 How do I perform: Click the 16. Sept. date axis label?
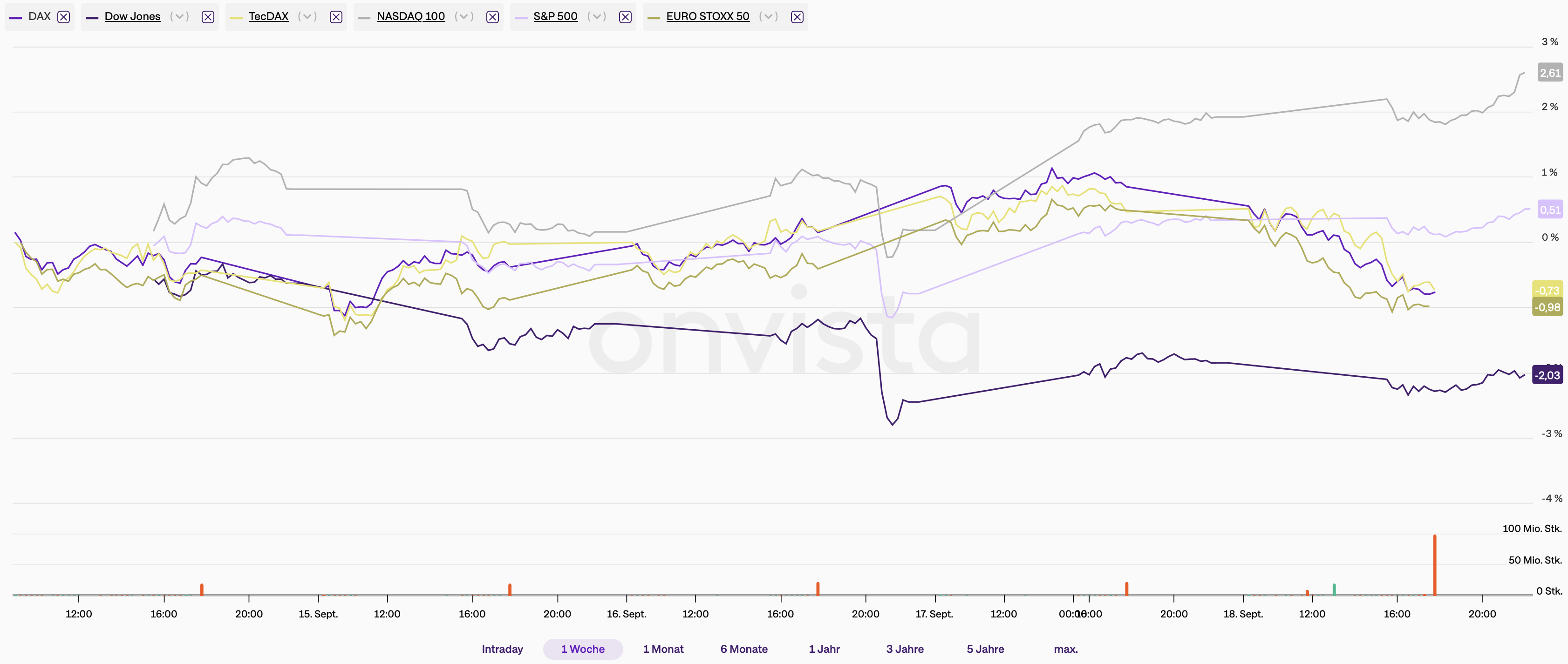click(x=627, y=614)
